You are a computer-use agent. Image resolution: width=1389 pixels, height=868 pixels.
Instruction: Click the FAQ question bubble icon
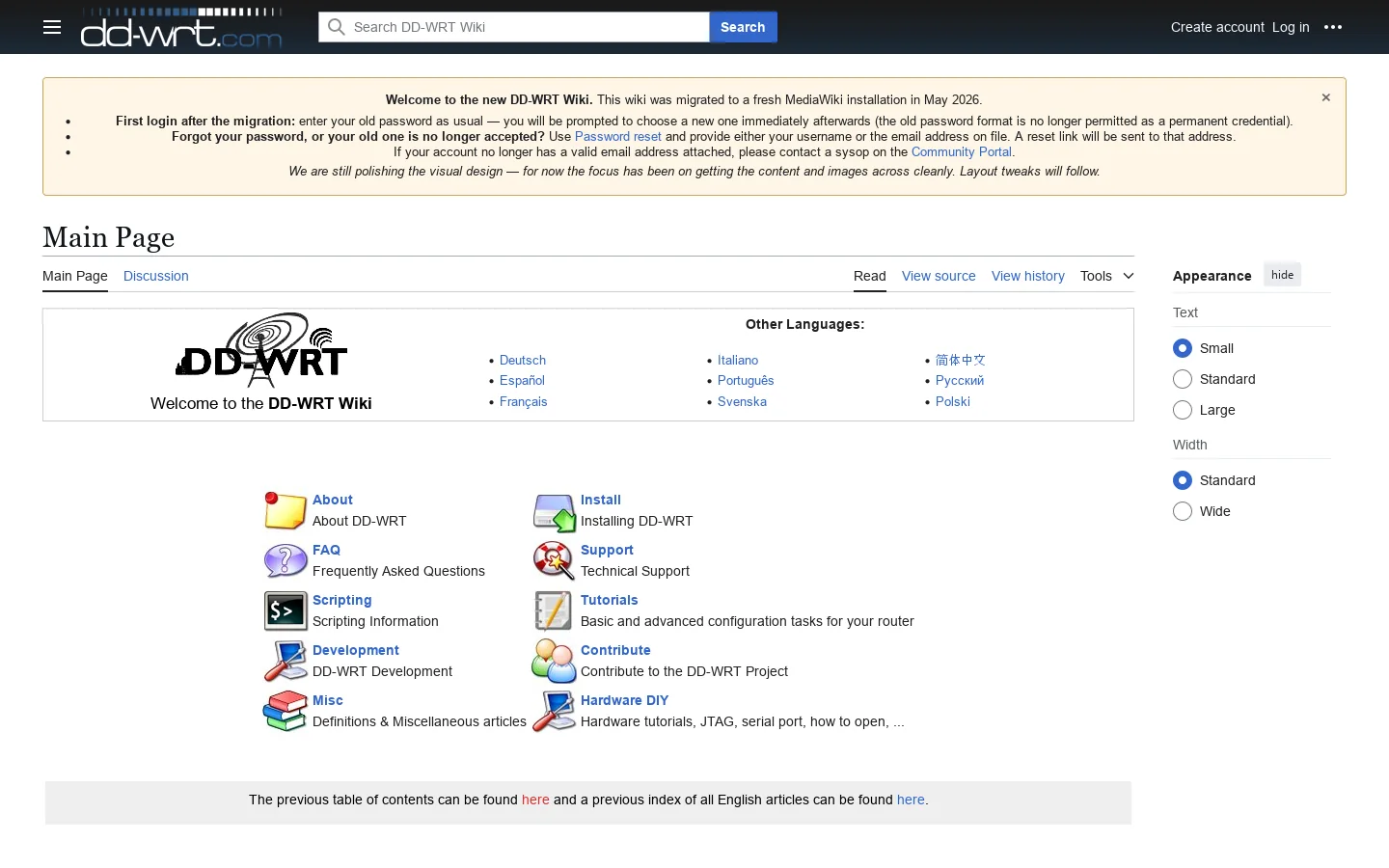pos(286,560)
